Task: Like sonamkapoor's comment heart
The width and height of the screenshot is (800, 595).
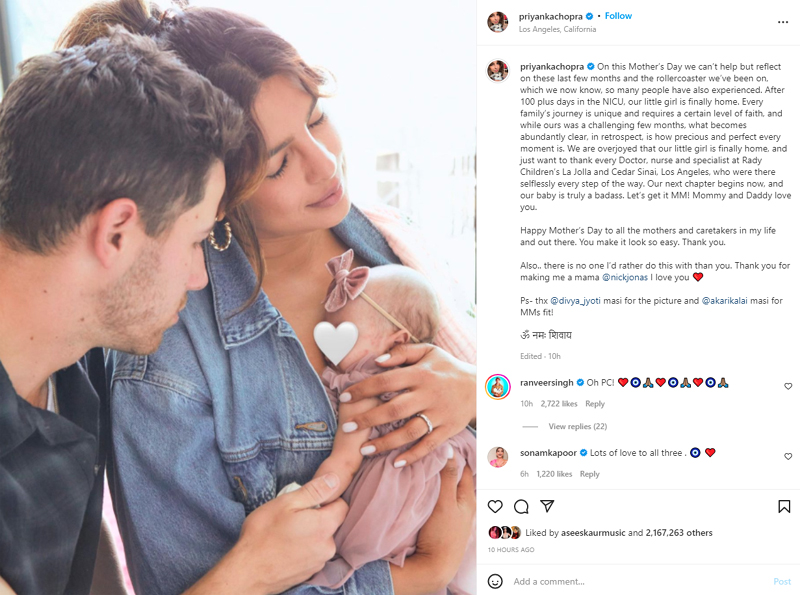Action: point(788,456)
